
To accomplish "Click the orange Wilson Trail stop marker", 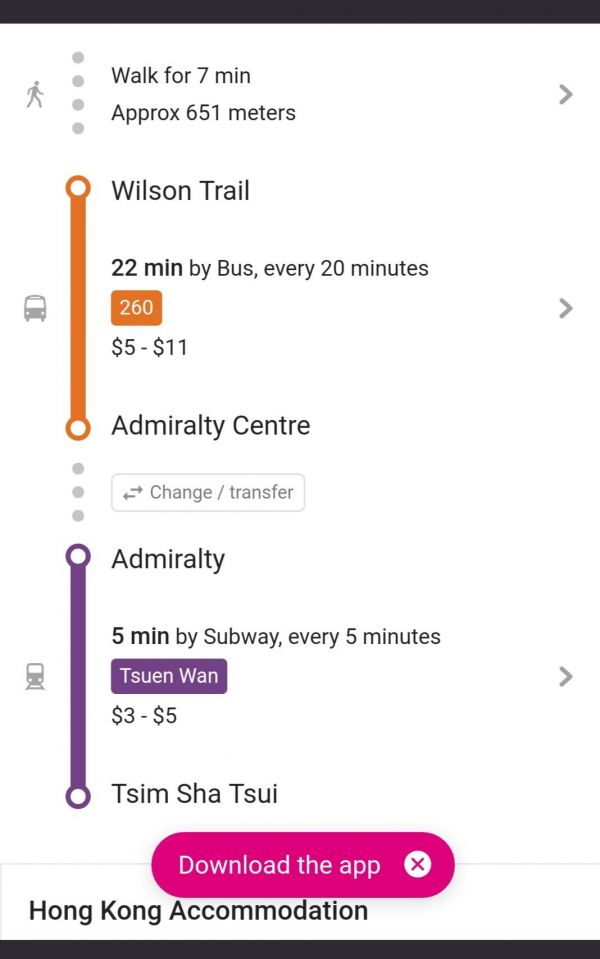I will [78, 188].
